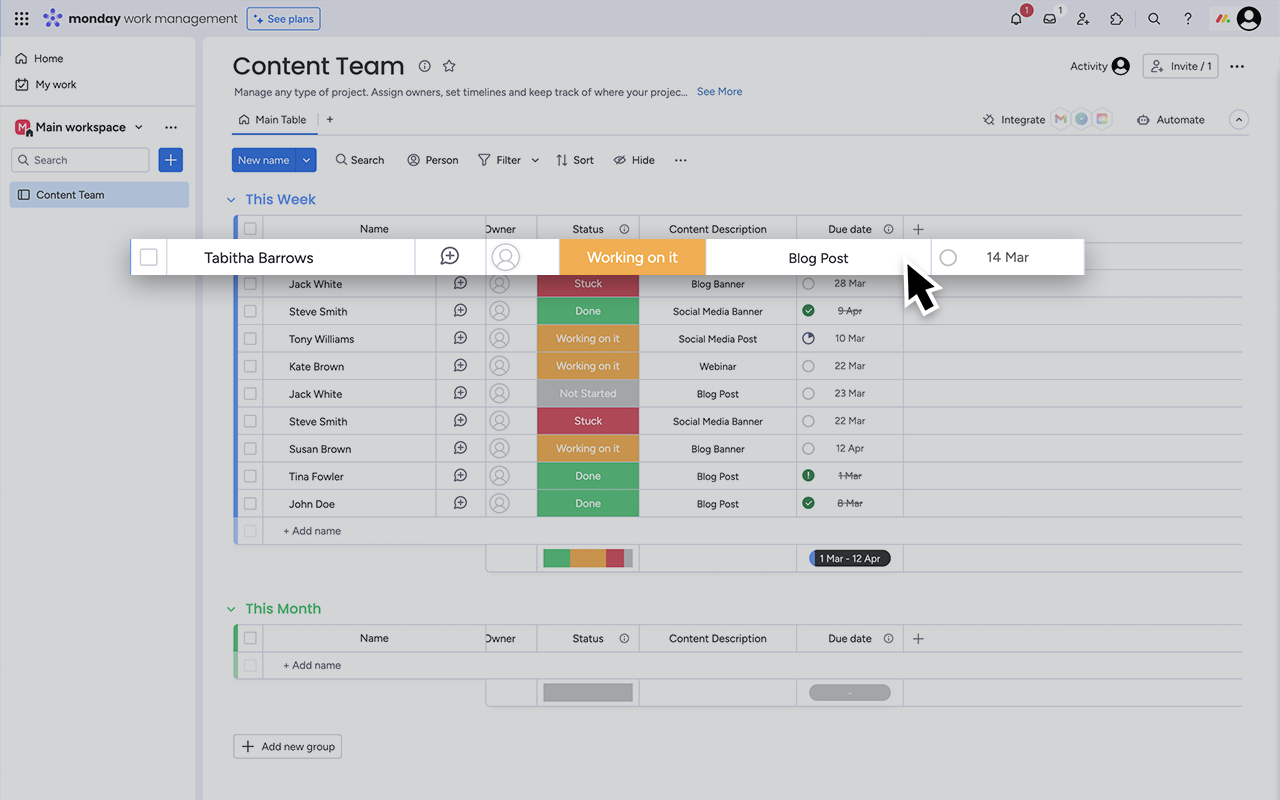This screenshot has height=800, width=1280.
Task: Click the See More link in the description
Action: tap(719, 91)
